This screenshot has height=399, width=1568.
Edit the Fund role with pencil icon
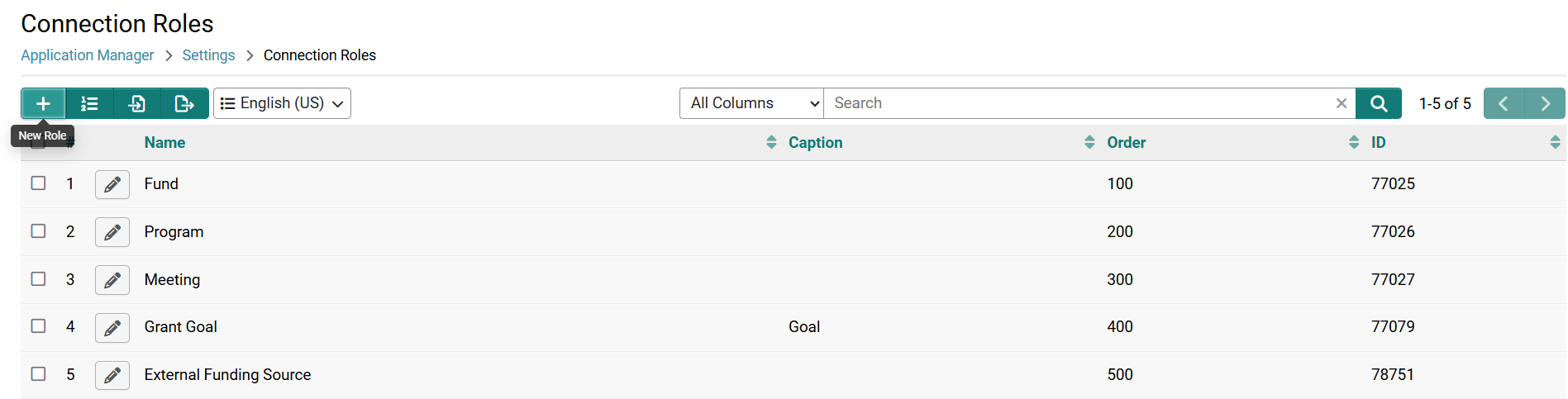pyautogui.click(x=112, y=184)
